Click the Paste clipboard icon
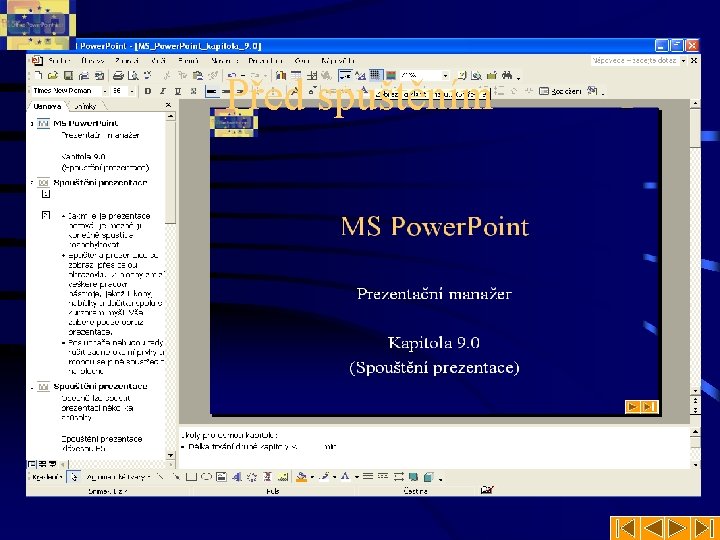Image resolution: width=720 pixels, height=540 pixels. [198, 75]
